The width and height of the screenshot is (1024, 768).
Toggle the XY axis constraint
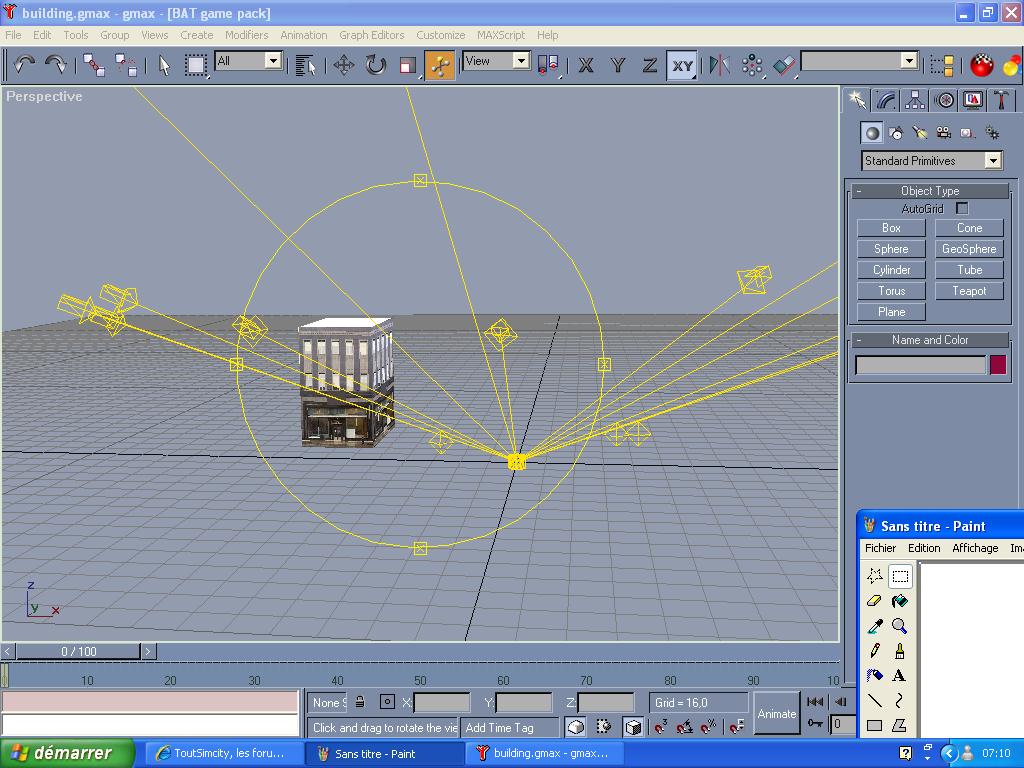[x=682, y=66]
